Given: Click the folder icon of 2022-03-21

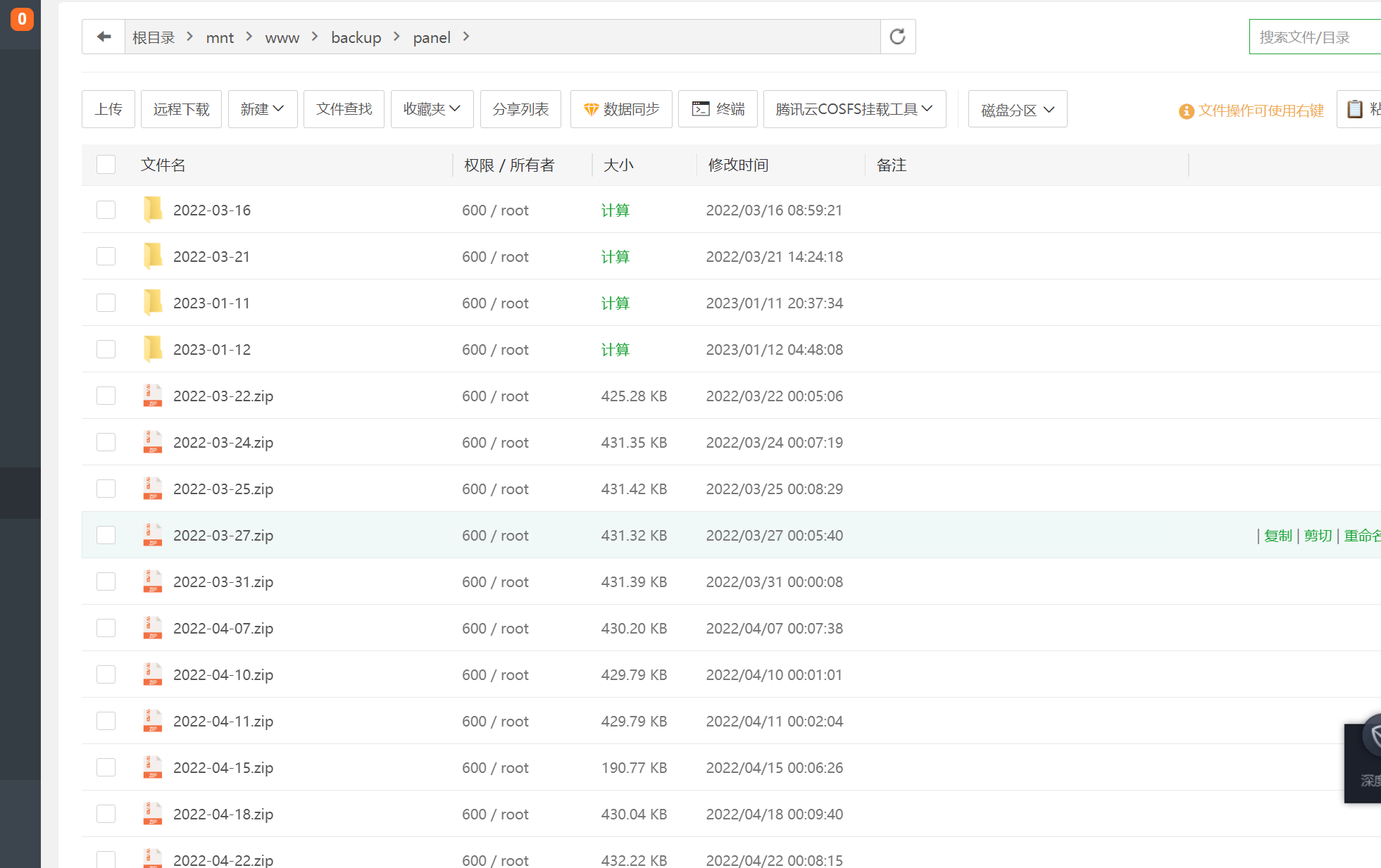Looking at the screenshot, I should pyautogui.click(x=153, y=256).
